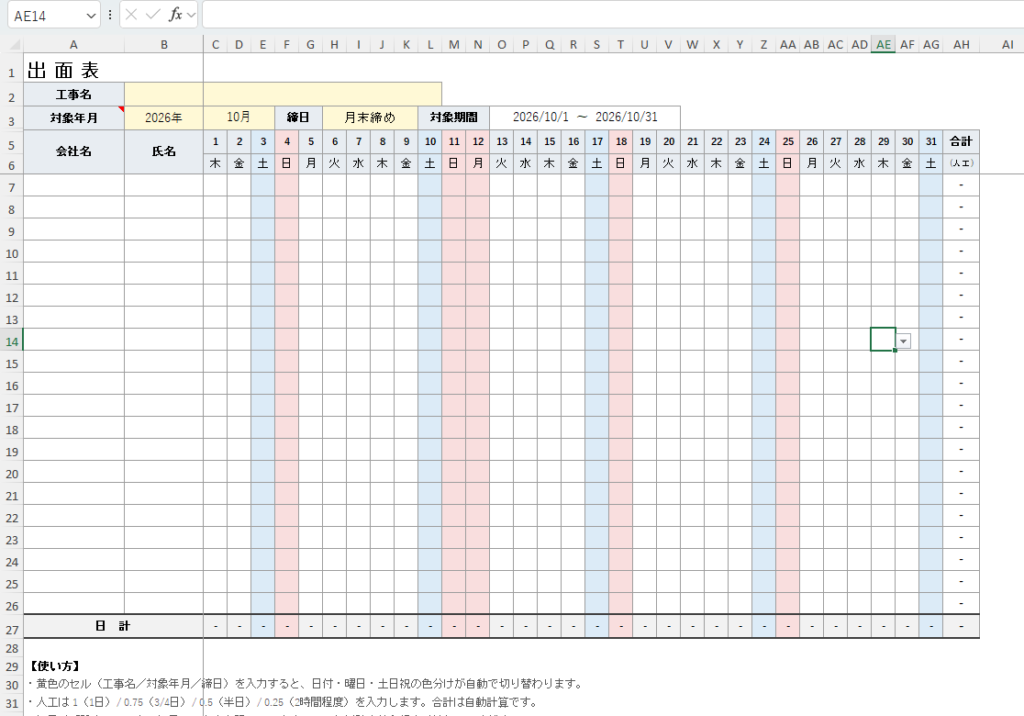Select the 対象年月 label cell

[x=74, y=118]
